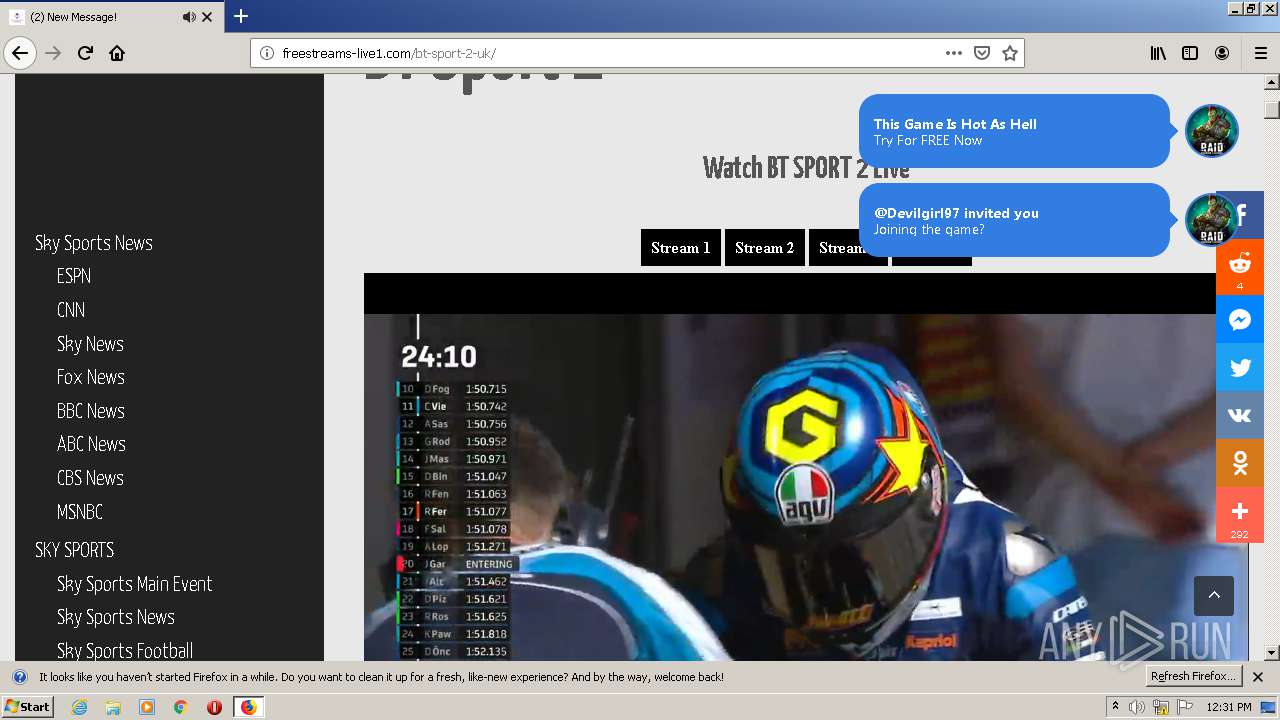Open the SKY SPORTS category
Image resolution: width=1280 pixels, height=720 pixels.
coord(75,550)
